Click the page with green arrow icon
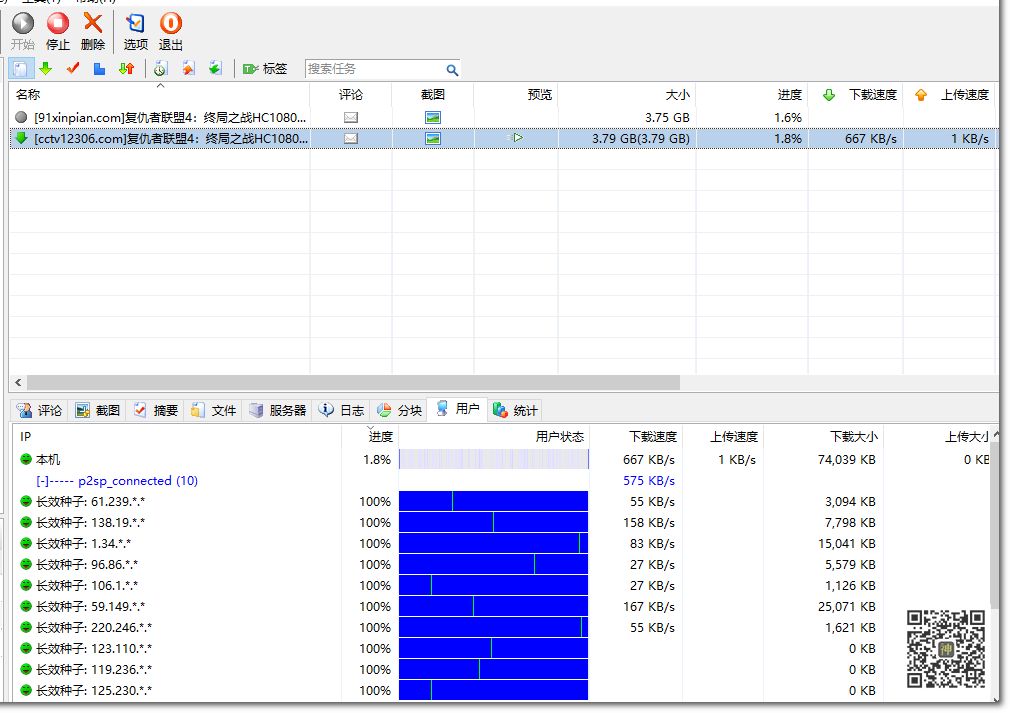 point(215,68)
